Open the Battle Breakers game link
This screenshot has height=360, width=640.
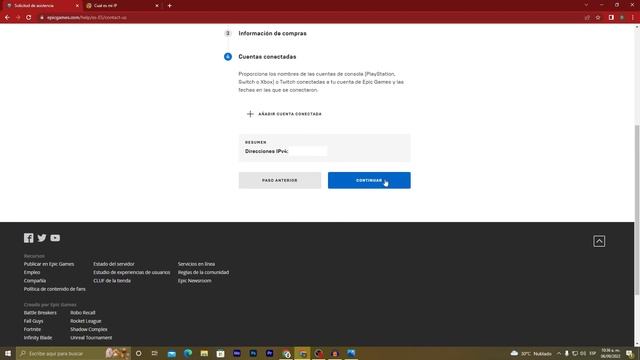[x=40, y=313]
